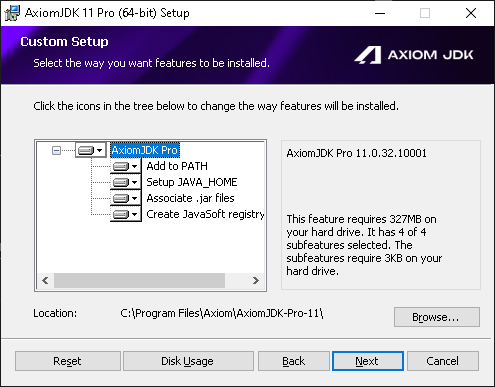Click the install location path text
This screenshot has width=495, height=387.
pos(222,313)
